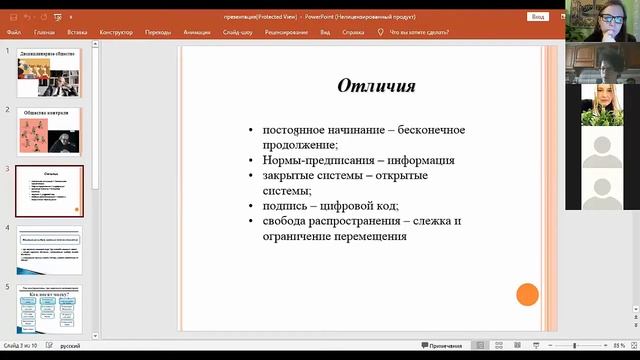The image size is (640, 360).
Task: Click the Save icon in quick access toolbar
Action: click(x=13, y=17)
